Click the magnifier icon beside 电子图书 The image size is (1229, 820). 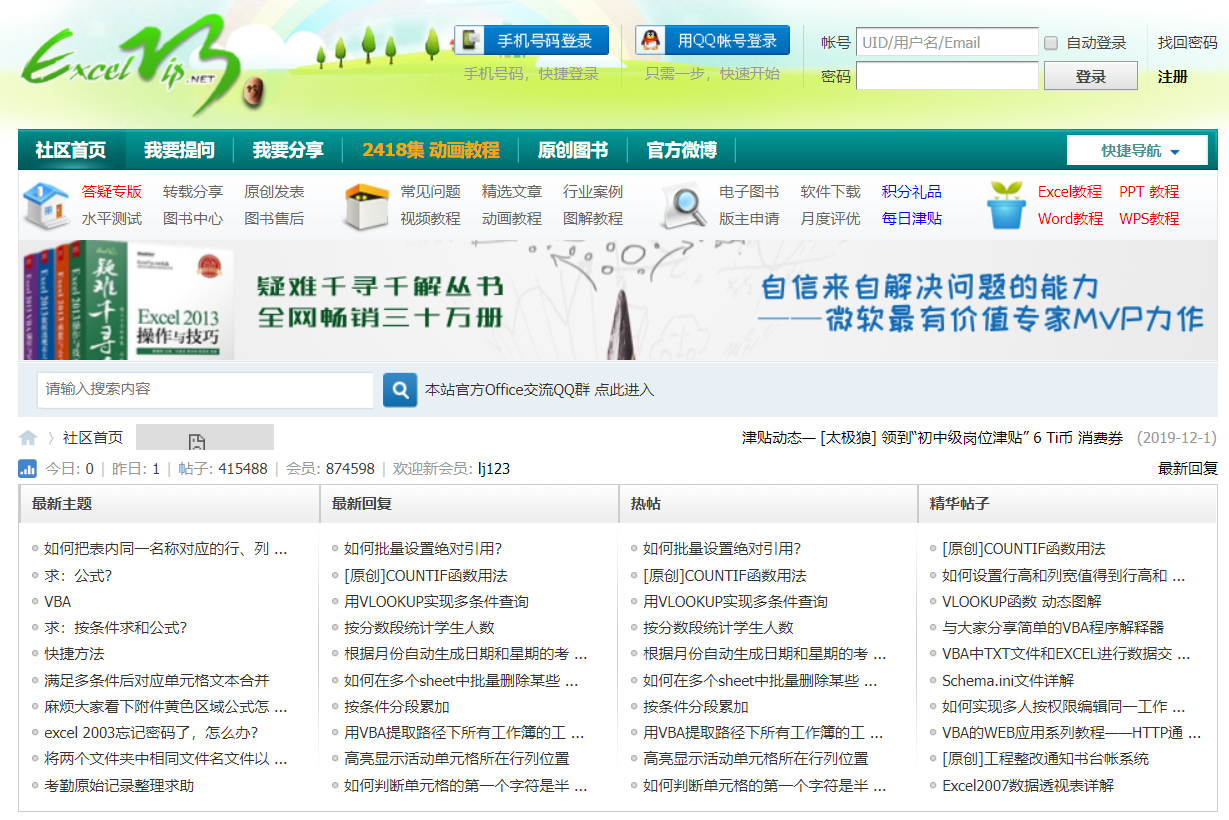(684, 205)
